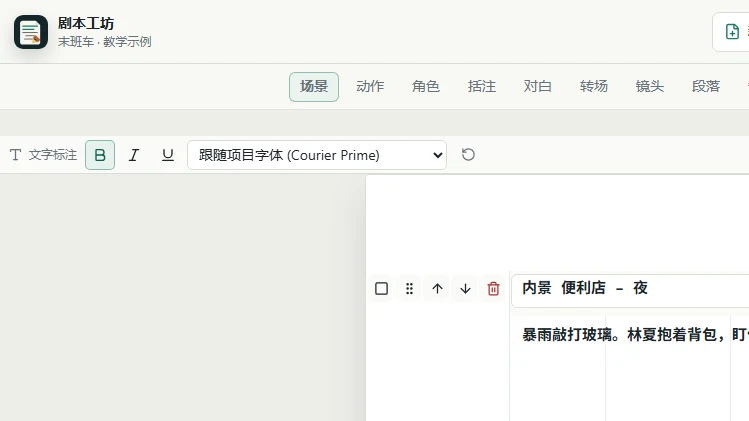The height and width of the screenshot is (421, 749).
Task: Toggle bold formatting button
Action: (x=100, y=155)
